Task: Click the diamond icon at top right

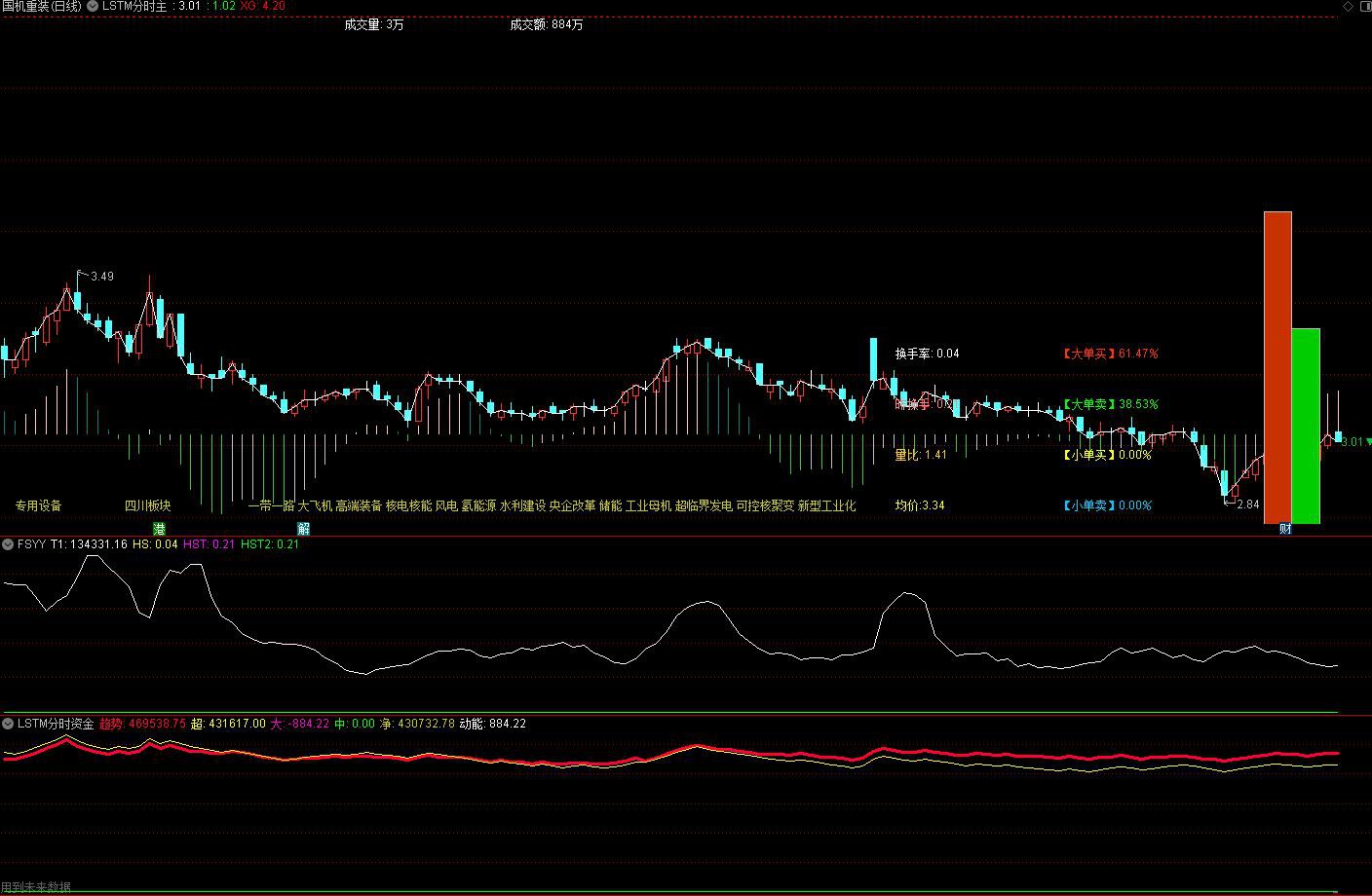Action: tap(1348, 6)
